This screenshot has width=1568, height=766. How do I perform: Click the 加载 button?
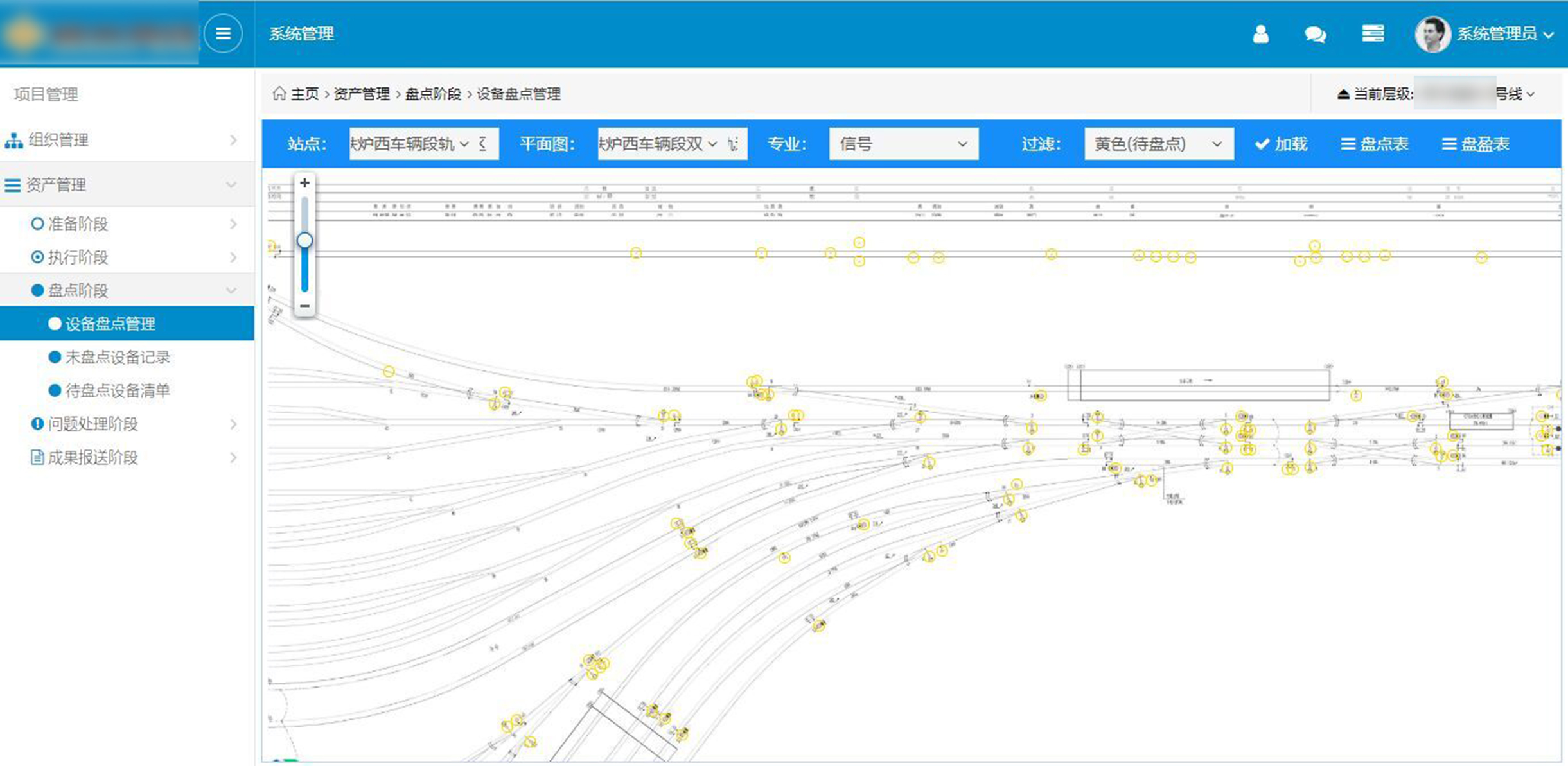pyautogui.click(x=1282, y=144)
